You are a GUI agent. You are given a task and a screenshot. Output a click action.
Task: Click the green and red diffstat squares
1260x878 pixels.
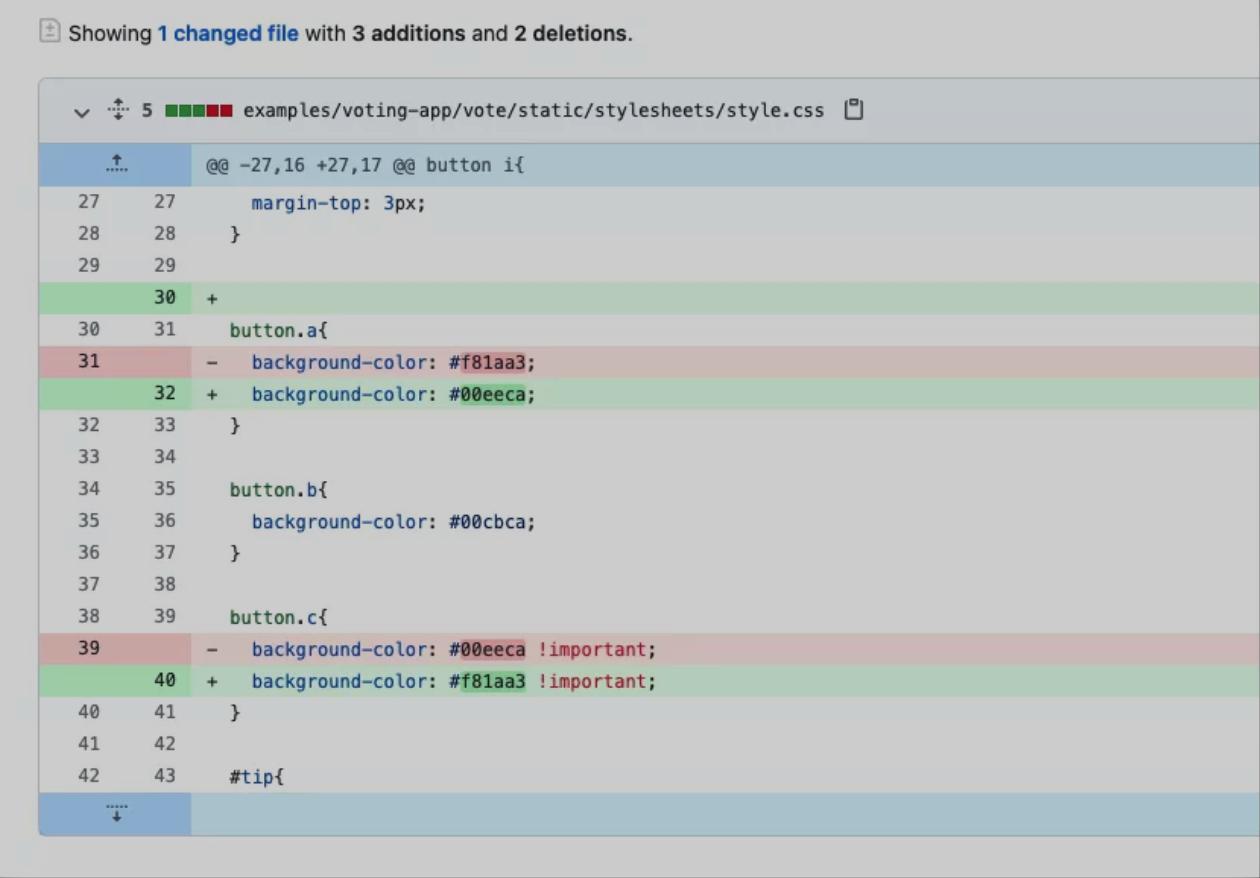[199, 110]
